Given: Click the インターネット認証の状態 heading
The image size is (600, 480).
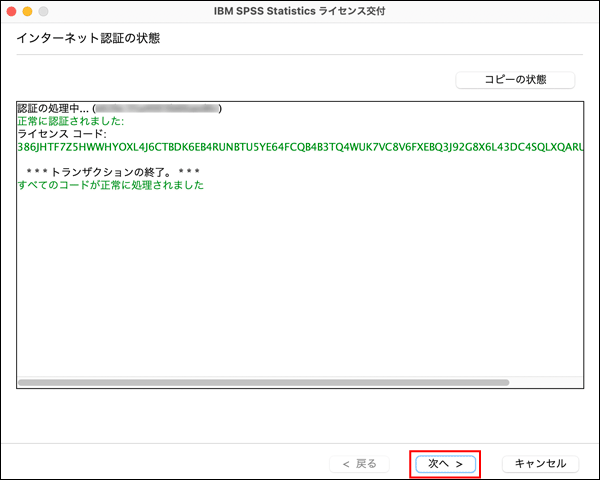Looking at the screenshot, I should click(88, 38).
